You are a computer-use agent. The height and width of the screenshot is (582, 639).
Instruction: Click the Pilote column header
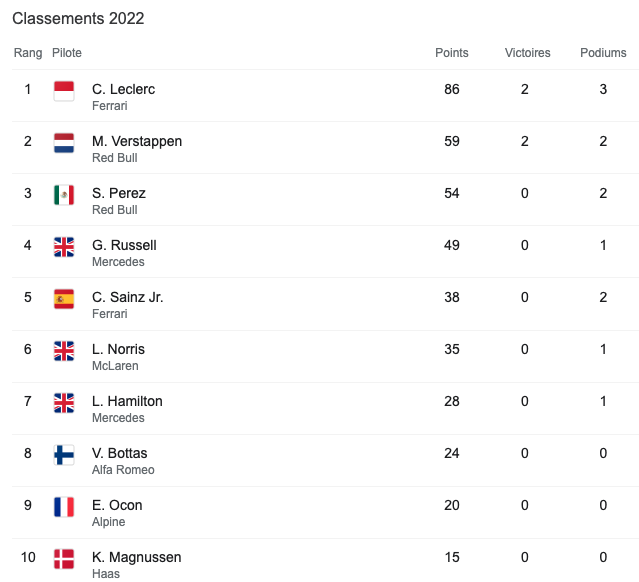click(67, 53)
